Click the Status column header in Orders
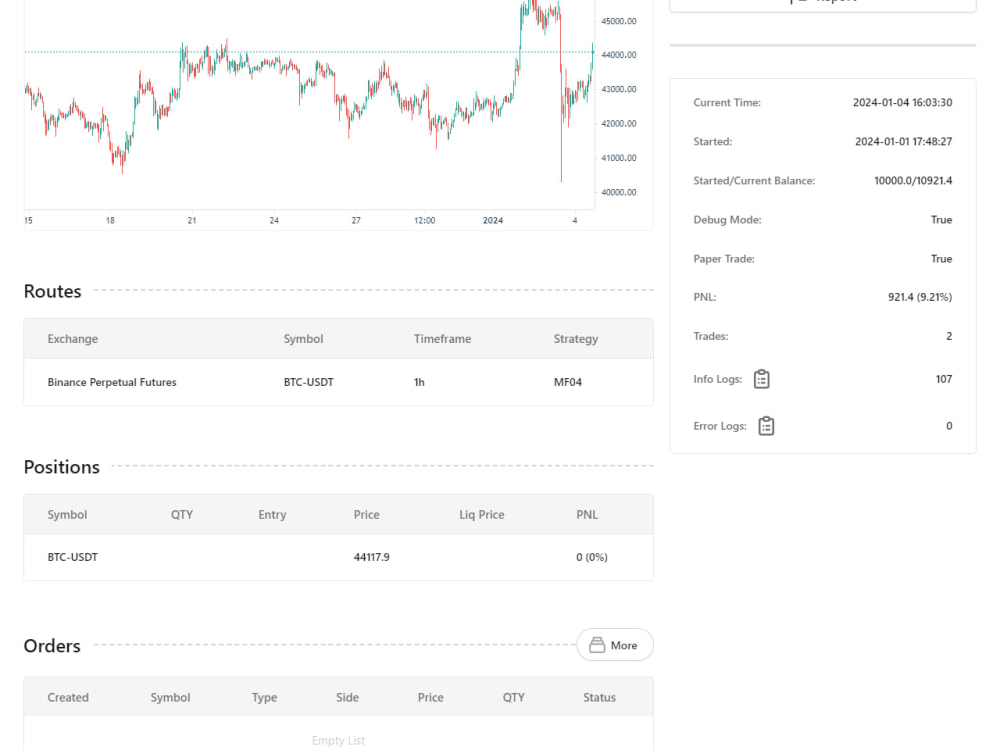The height and width of the screenshot is (750, 1000). coord(599,697)
